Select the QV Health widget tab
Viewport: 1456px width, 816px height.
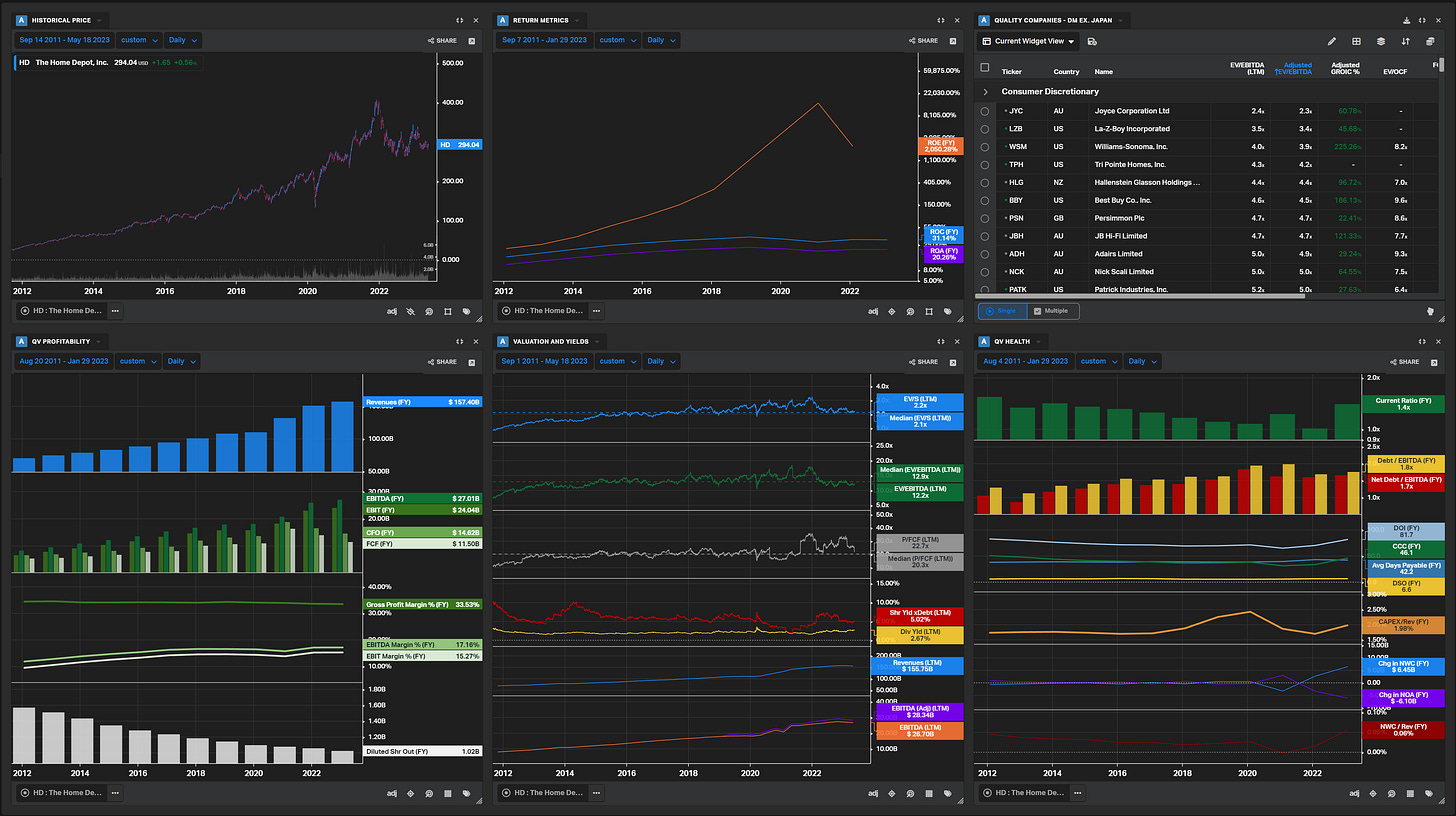(x=1012, y=341)
